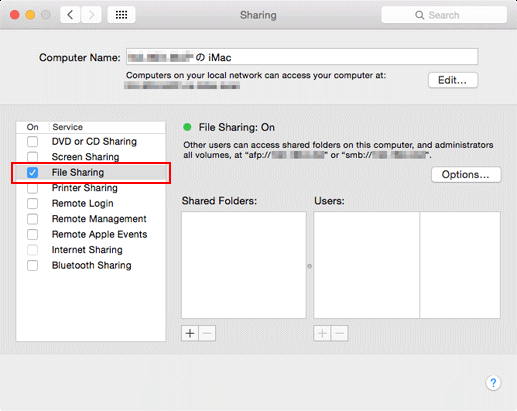Remove user with minus button under Users
The width and height of the screenshot is (517, 411).
[340, 333]
